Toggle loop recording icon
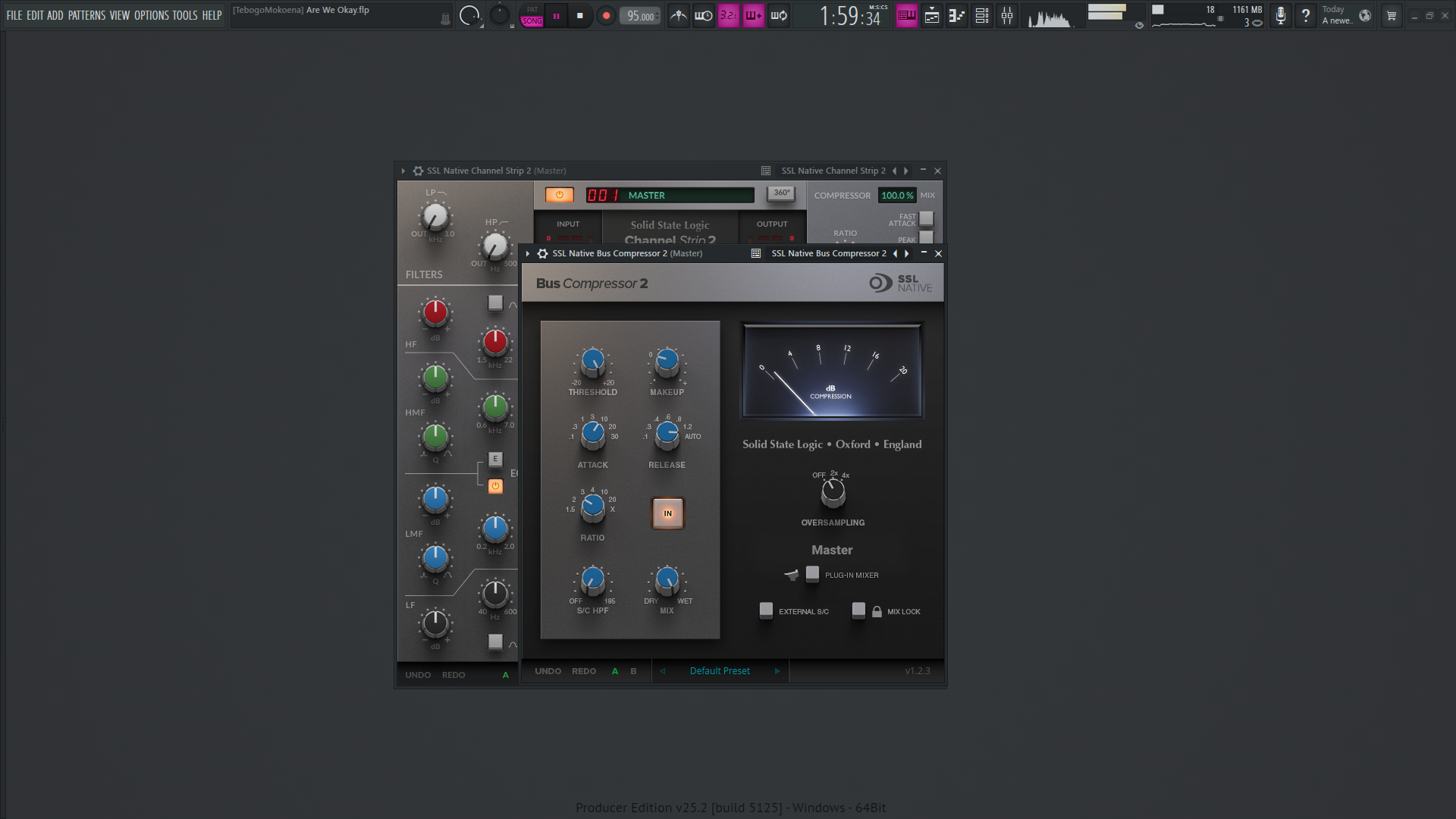 click(779, 15)
